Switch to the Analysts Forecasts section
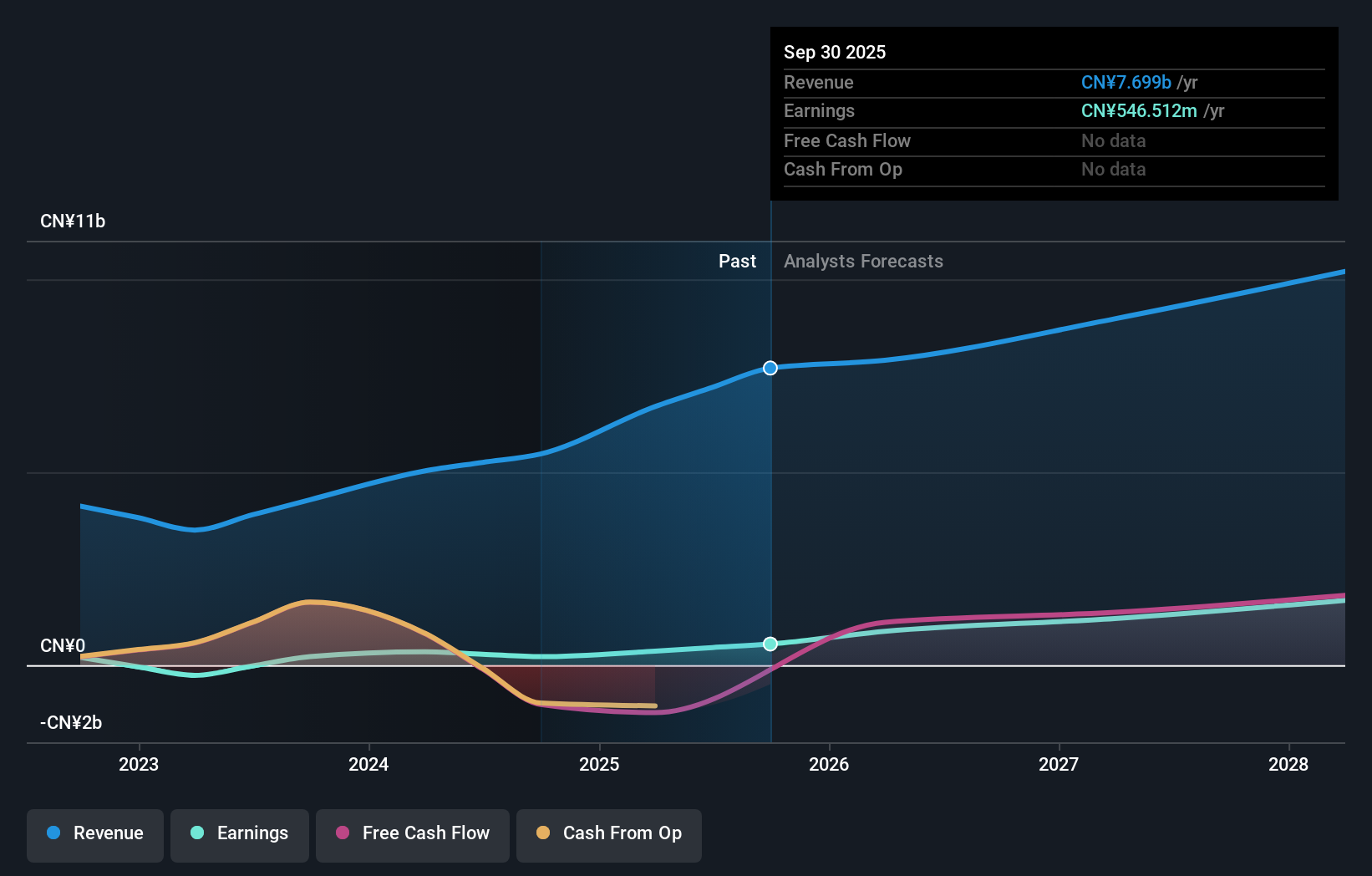The width and height of the screenshot is (1372, 876). pyautogui.click(x=863, y=261)
